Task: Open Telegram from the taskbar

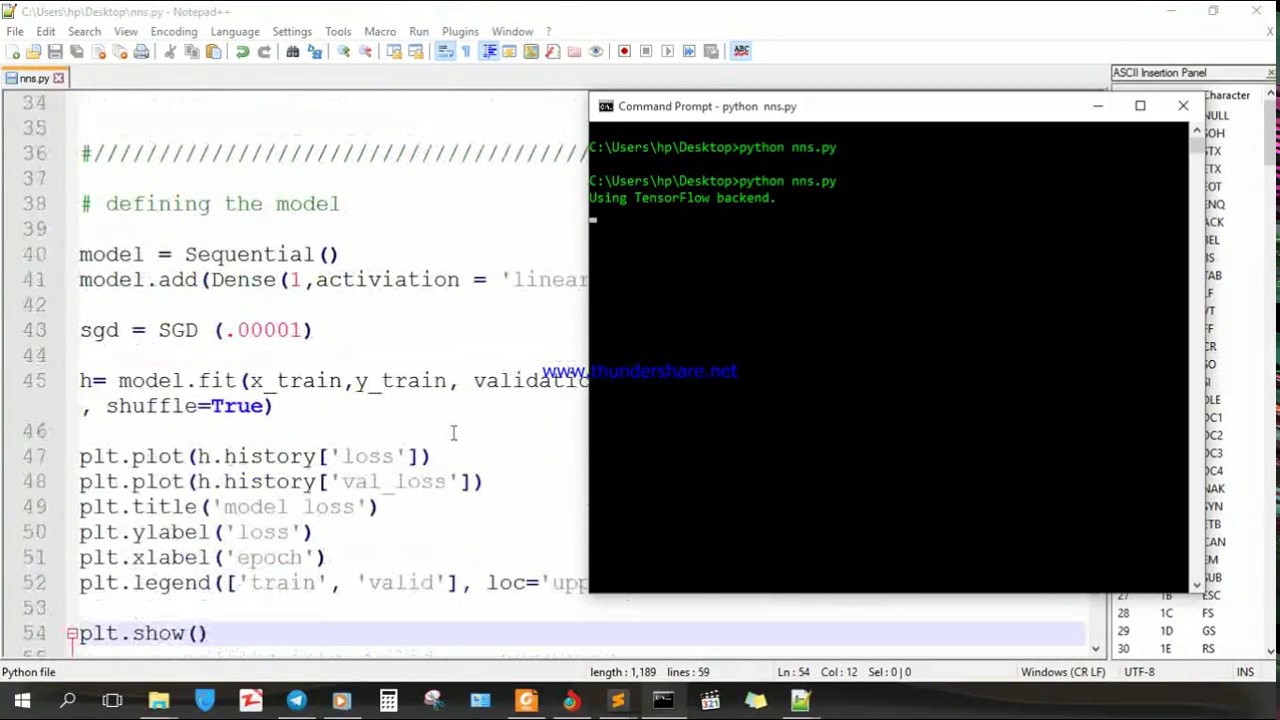Action: 296,701
